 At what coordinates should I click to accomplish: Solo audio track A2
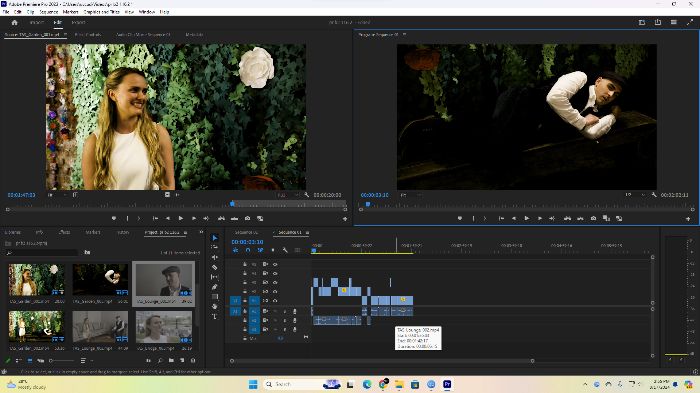pyautogui.click(x=285, y=320)
